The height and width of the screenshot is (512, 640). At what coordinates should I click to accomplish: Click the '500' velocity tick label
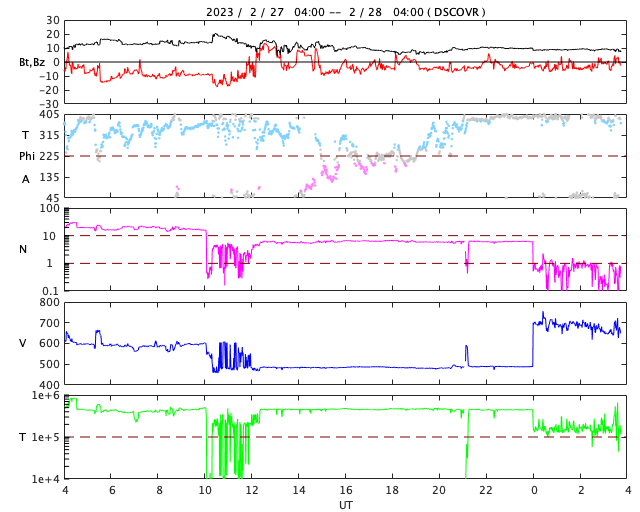coord(49,364)
